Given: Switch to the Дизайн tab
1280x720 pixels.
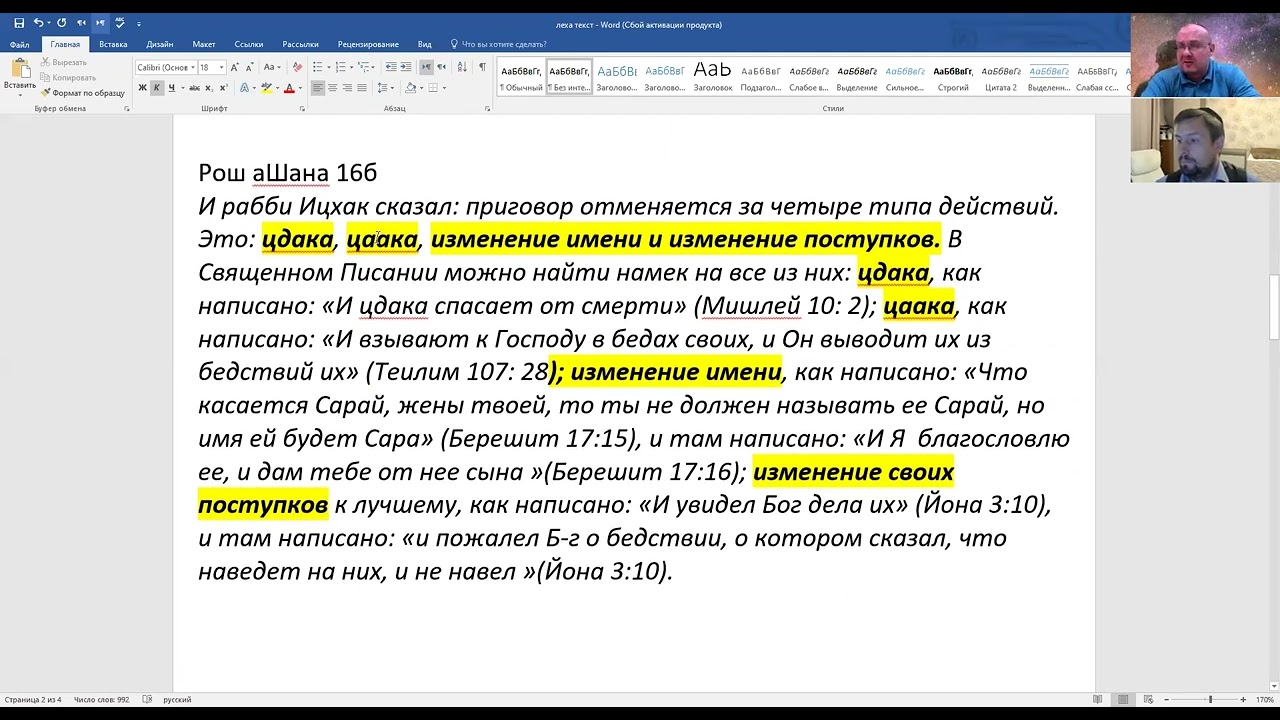Looking at the screenshot, I should coord(160,44).
